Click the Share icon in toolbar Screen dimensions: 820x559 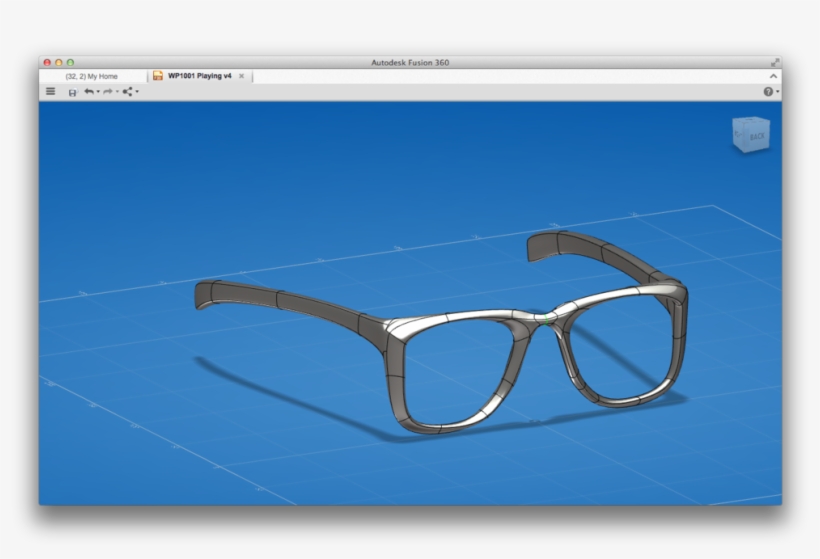(x=127, y=91)
